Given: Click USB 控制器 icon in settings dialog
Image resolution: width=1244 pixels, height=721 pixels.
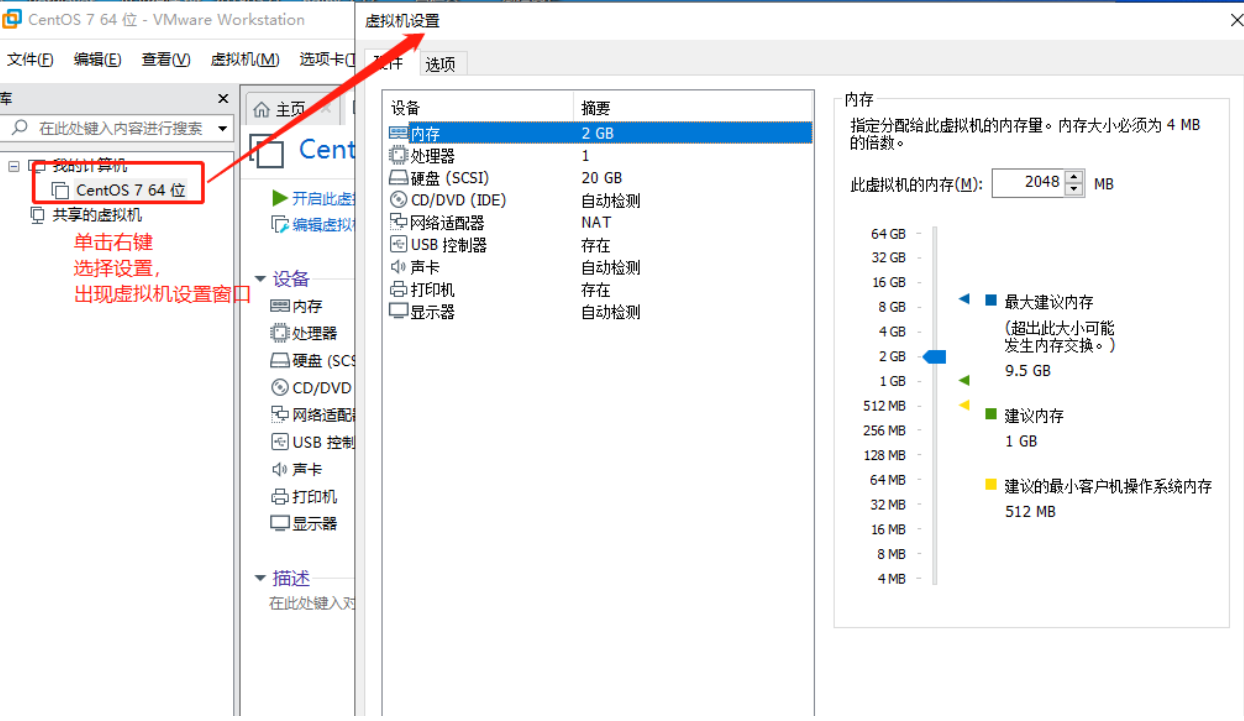Looking at the screenshot, I should click(398, 245).
